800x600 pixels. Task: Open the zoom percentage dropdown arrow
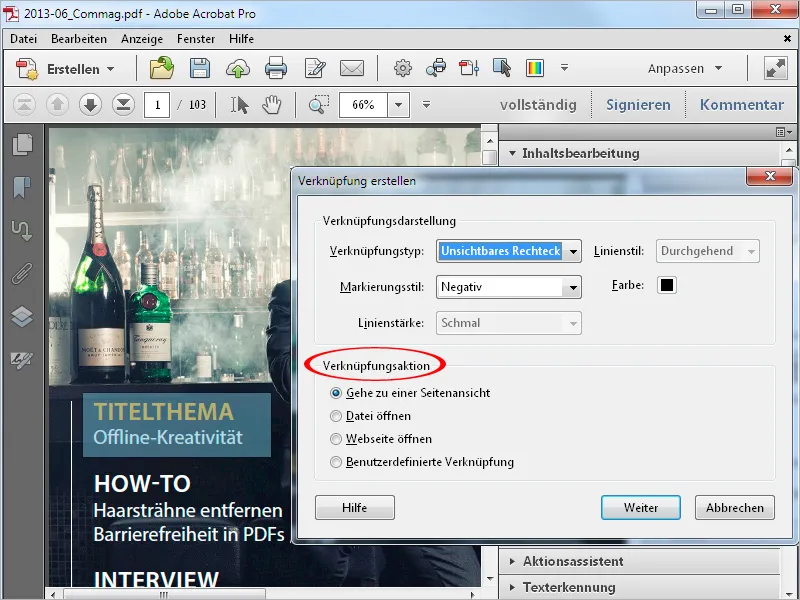[398, 105]
